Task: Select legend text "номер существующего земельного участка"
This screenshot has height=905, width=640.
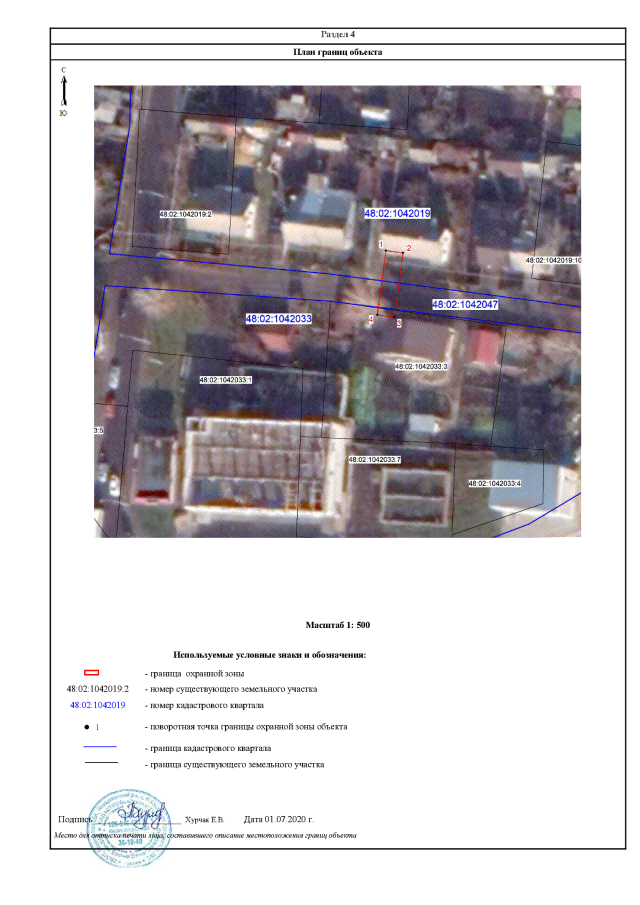Action: click(234, 689)
